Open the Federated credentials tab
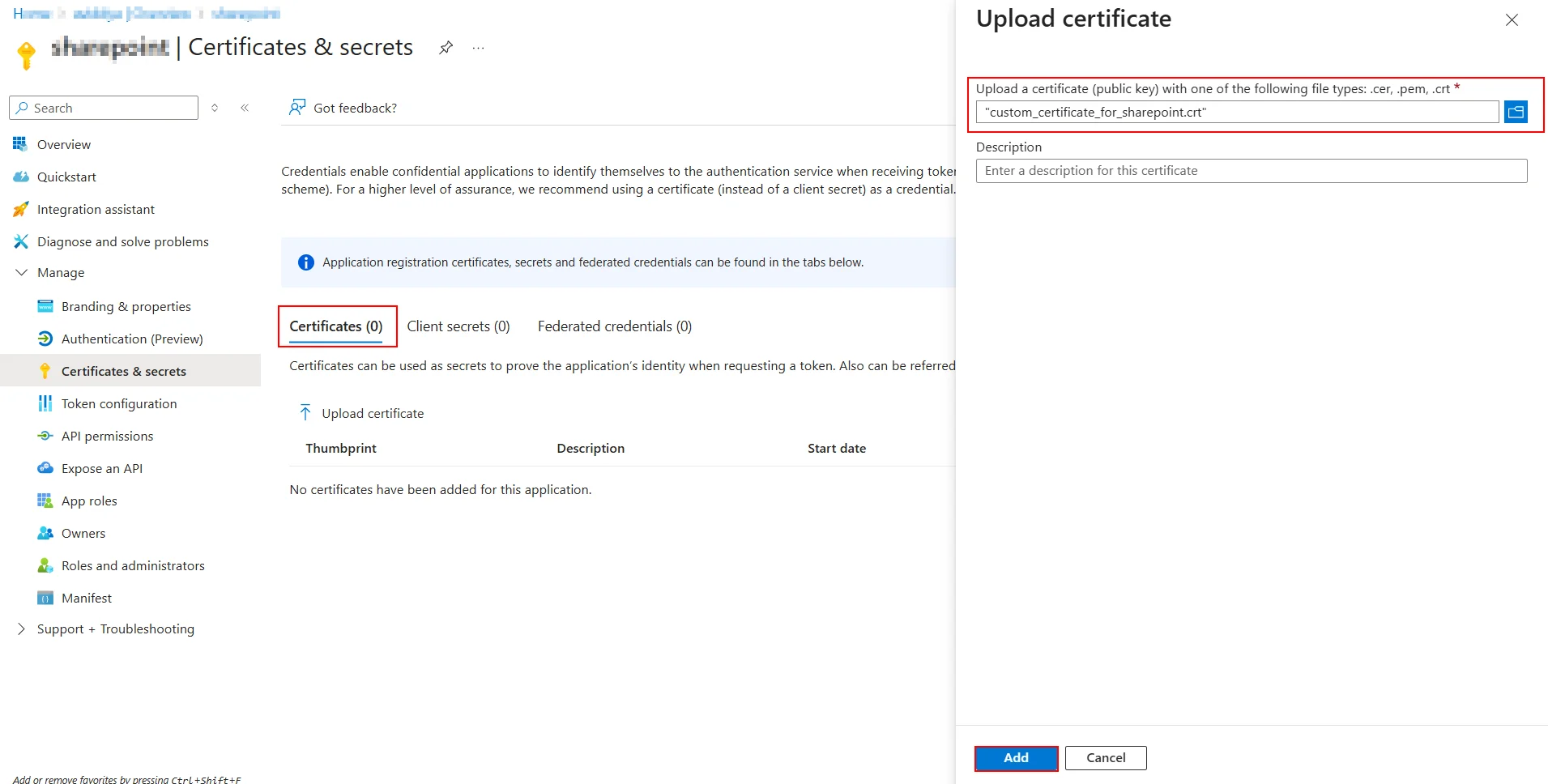Viewport: 1548px width, 784px height. coord(614,326)
